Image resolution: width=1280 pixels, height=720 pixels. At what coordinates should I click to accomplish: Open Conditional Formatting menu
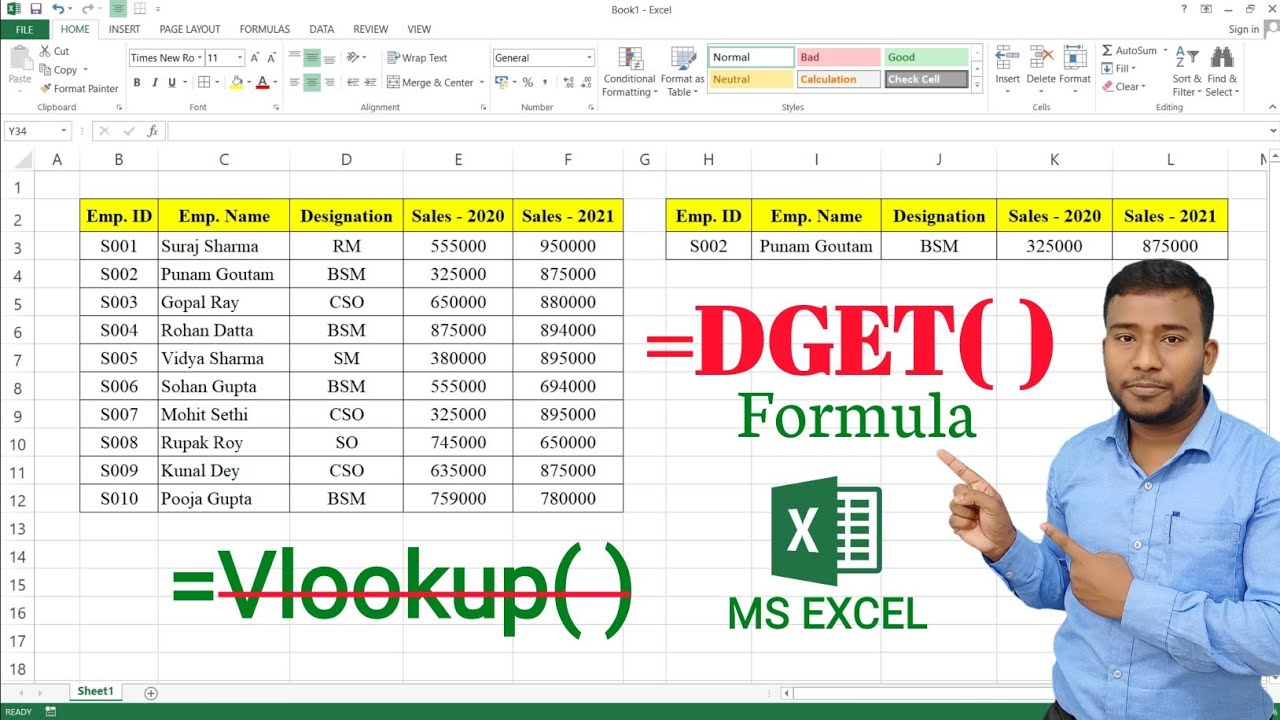(x=630, y=71)
